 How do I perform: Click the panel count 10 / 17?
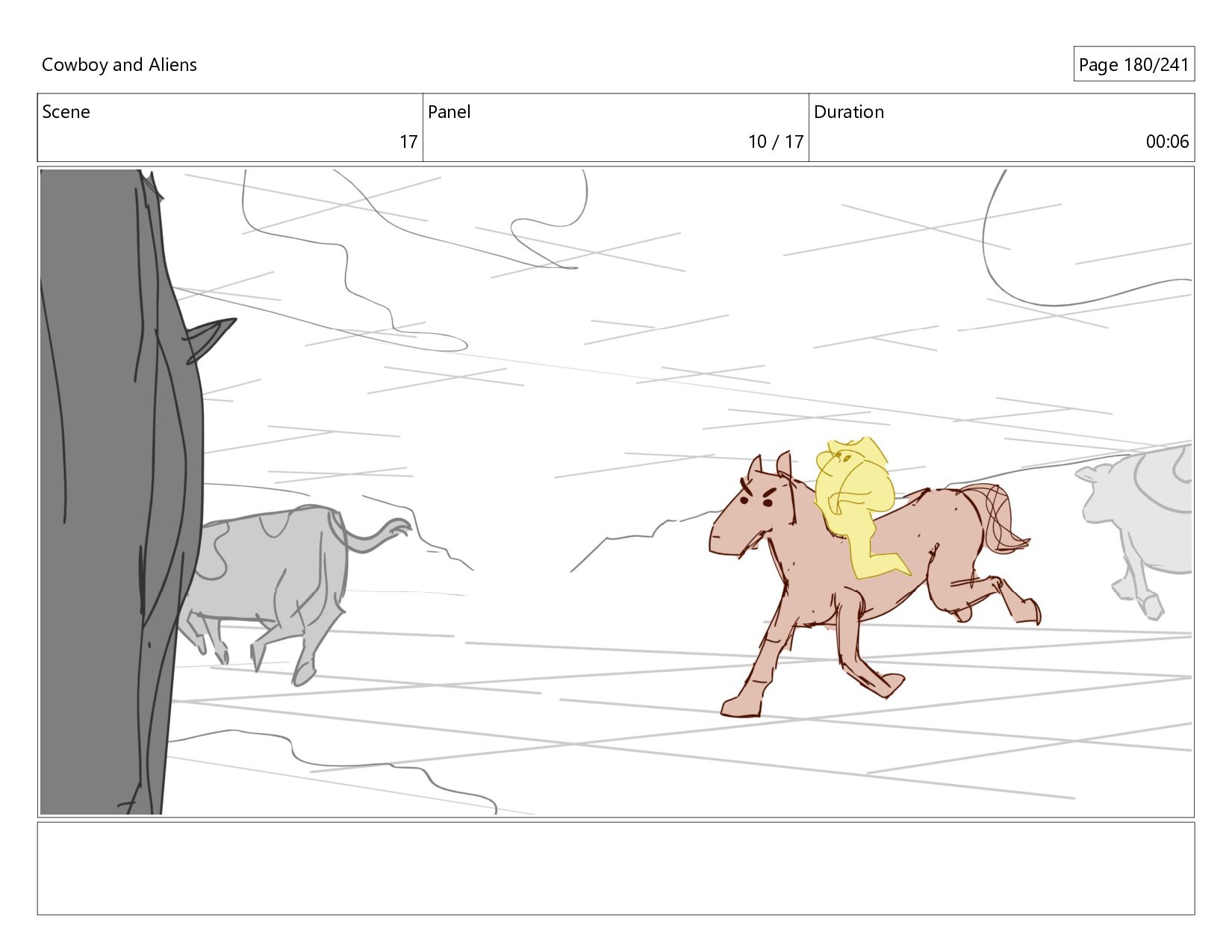click(x=776, y=142)
